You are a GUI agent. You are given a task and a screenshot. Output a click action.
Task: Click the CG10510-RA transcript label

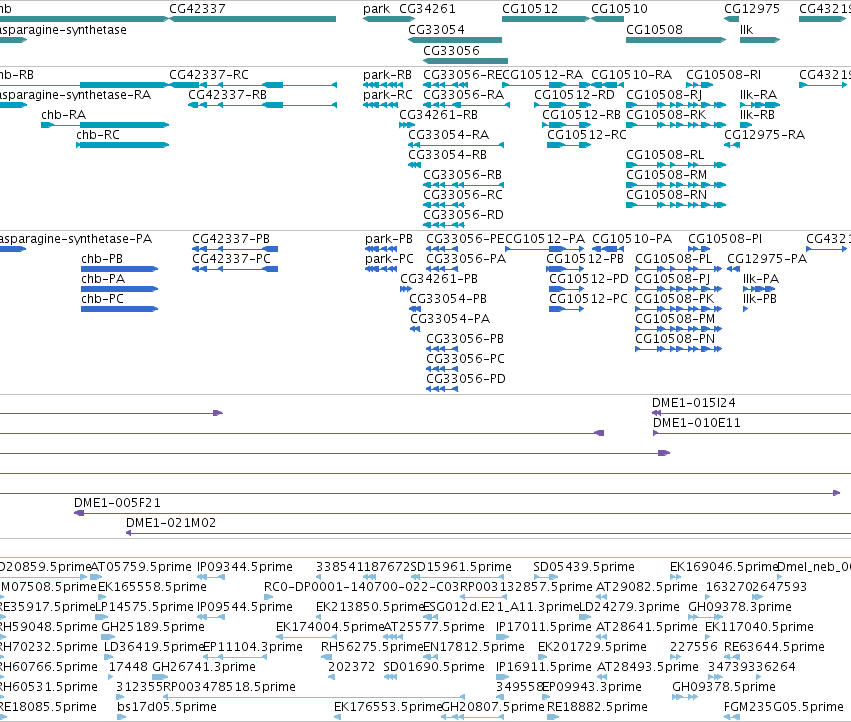pyautogui.click(x=631, y=74)
